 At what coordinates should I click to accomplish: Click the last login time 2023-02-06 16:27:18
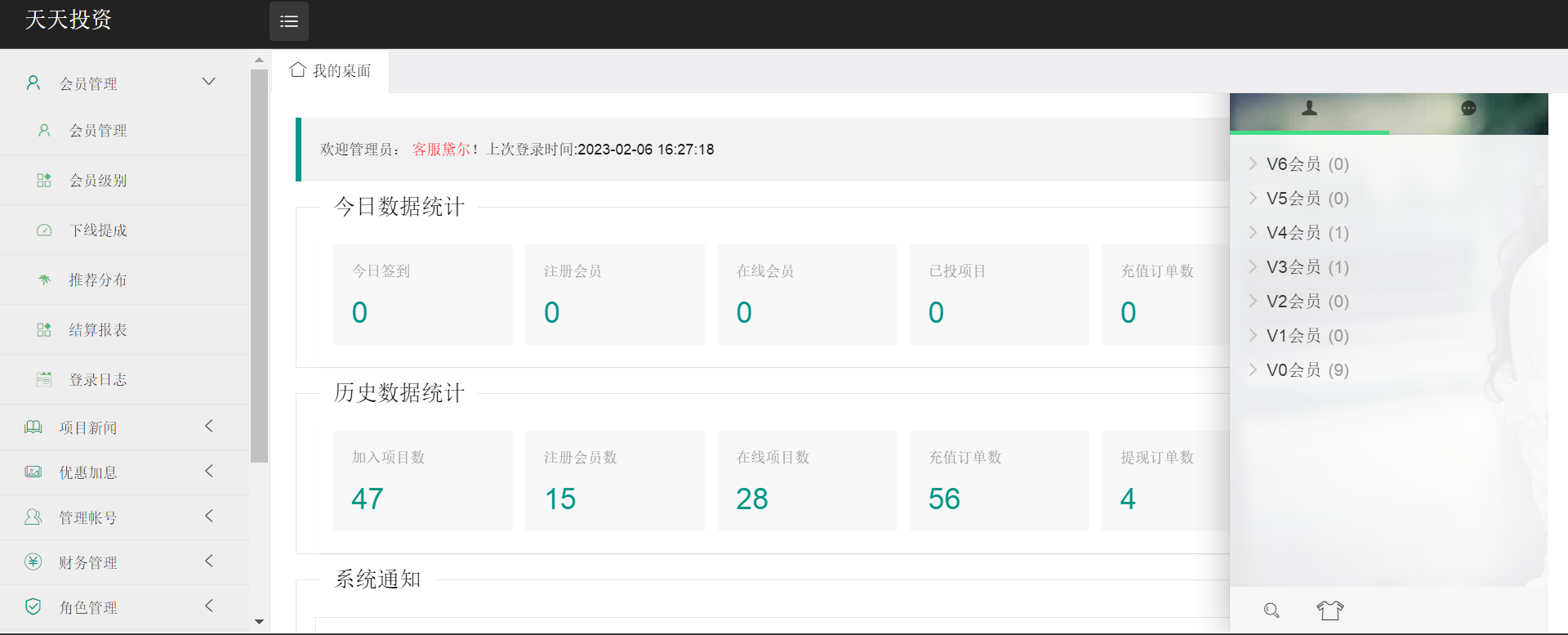646,150
